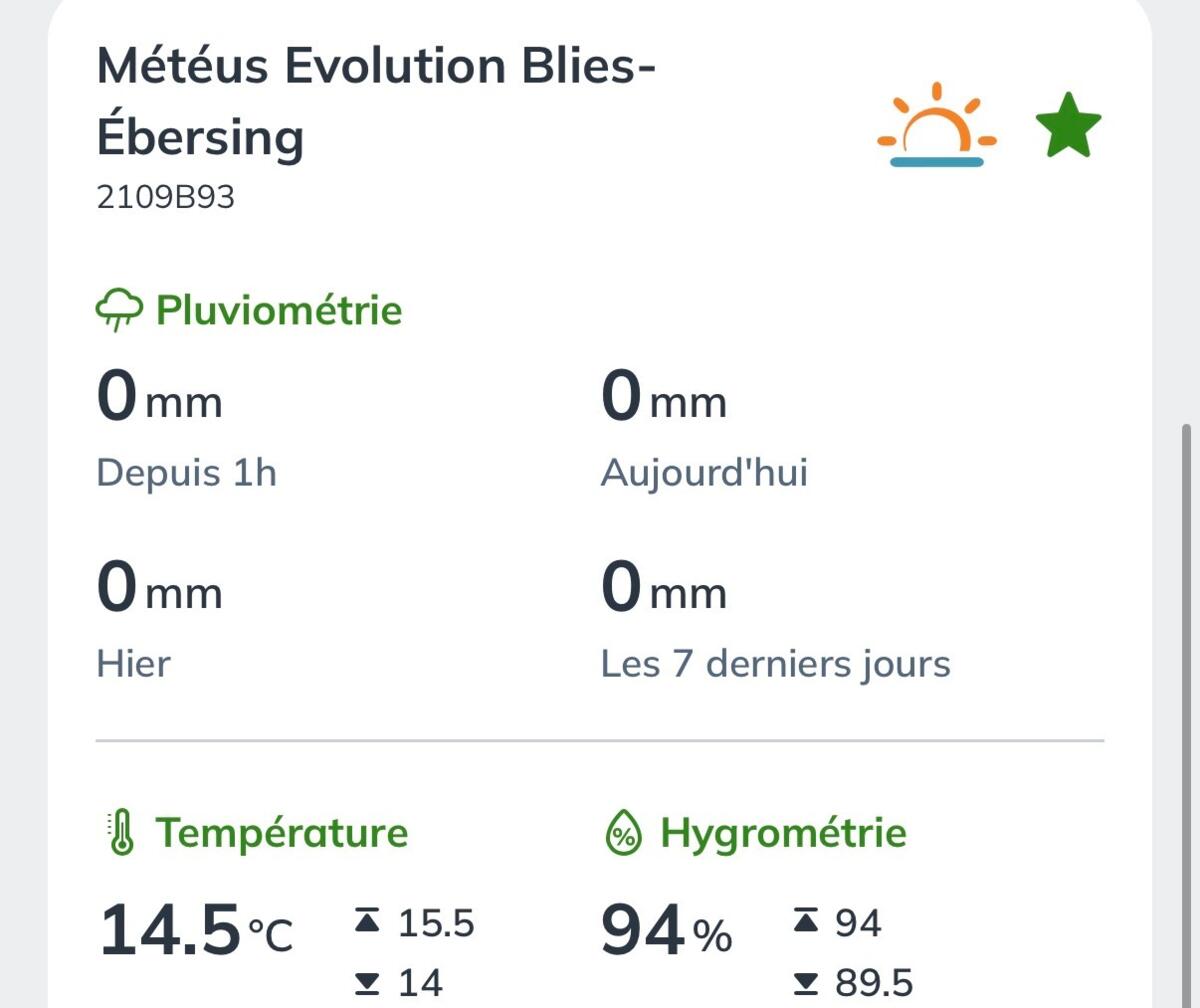
Task: Click the rain cloud Pluviométrie icon
Action: [119, 311]
